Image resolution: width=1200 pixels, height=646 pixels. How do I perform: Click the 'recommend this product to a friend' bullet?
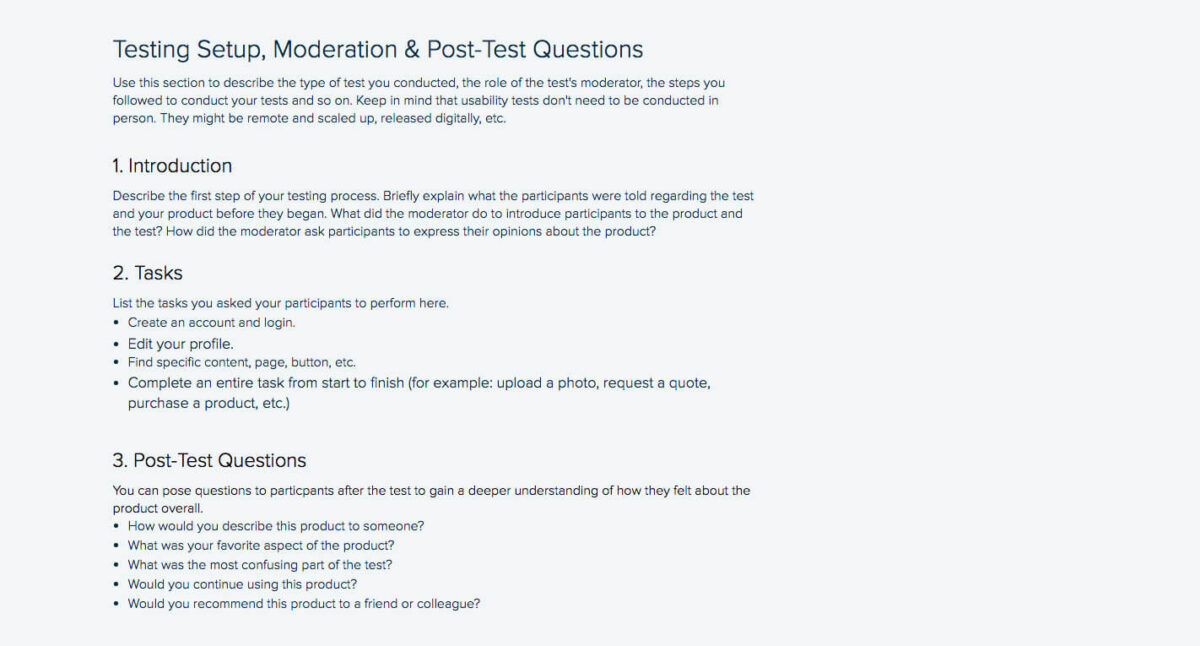(x=303, y=604)
